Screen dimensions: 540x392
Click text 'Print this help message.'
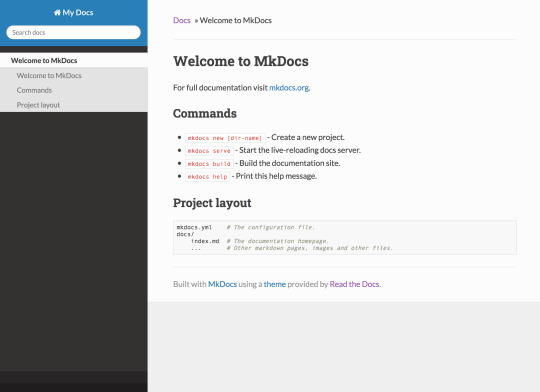(x=276, y=176)
